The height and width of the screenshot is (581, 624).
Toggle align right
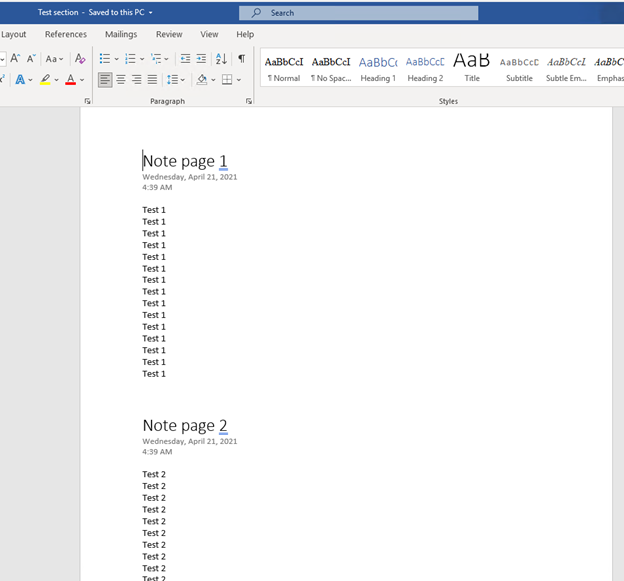tap(136, 80)
